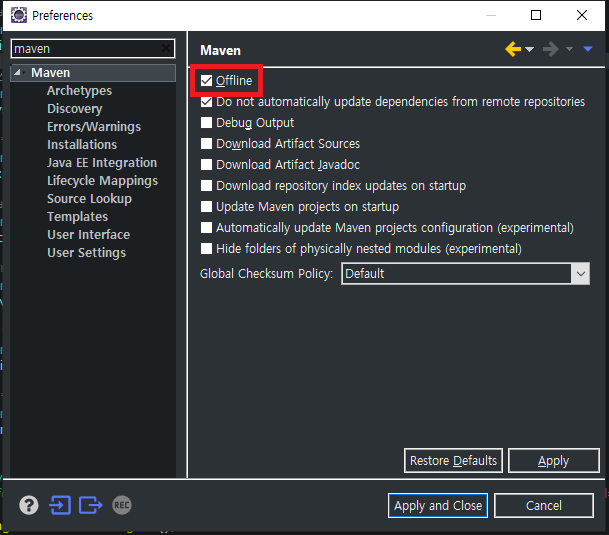Click the Apply button
609x535 pixels.
click(x=553, y=461)
